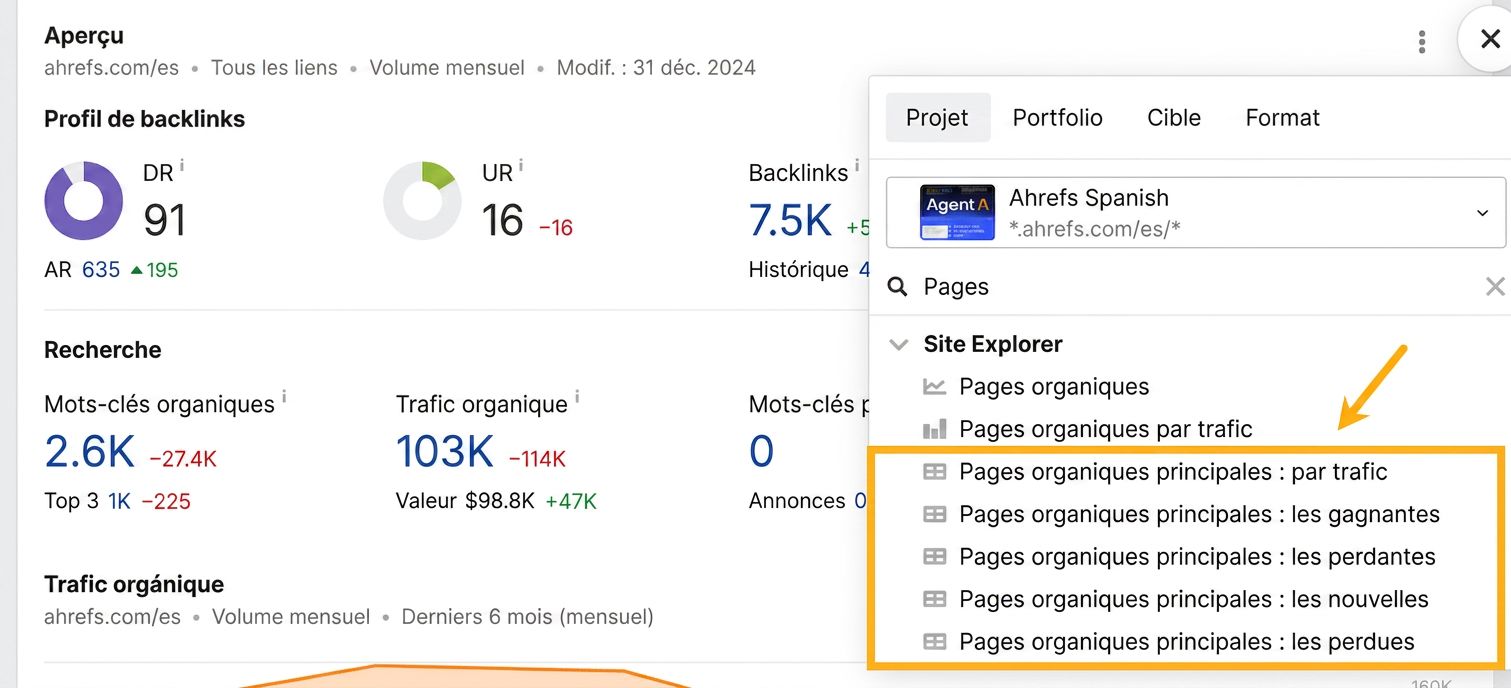This screenshot has height=688, width=1511.
Task: Click the Profil de backlinks heading
Action: [144, 119]
